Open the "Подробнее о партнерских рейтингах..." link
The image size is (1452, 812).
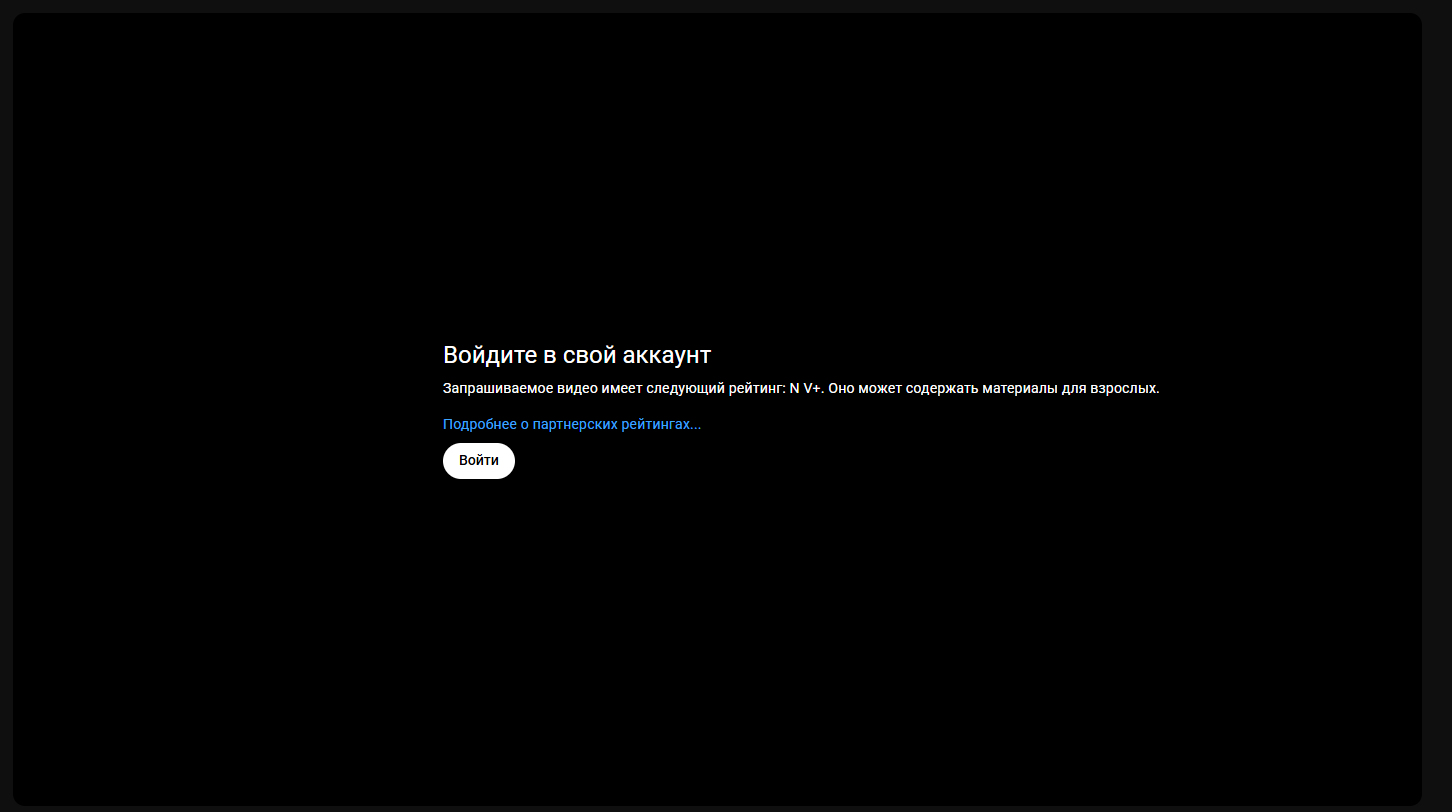(571, 424)
